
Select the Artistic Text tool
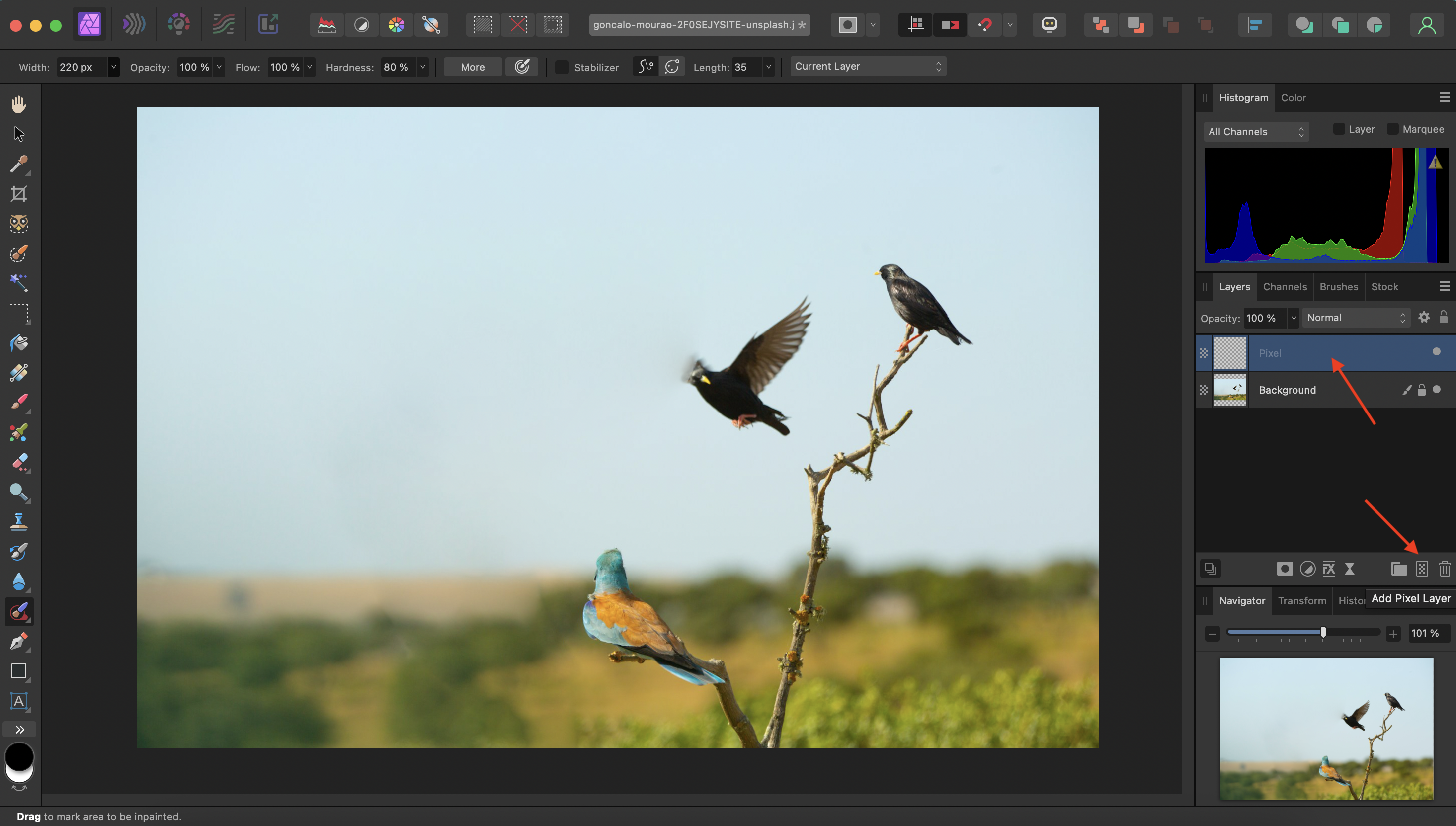tap(19, 701)
